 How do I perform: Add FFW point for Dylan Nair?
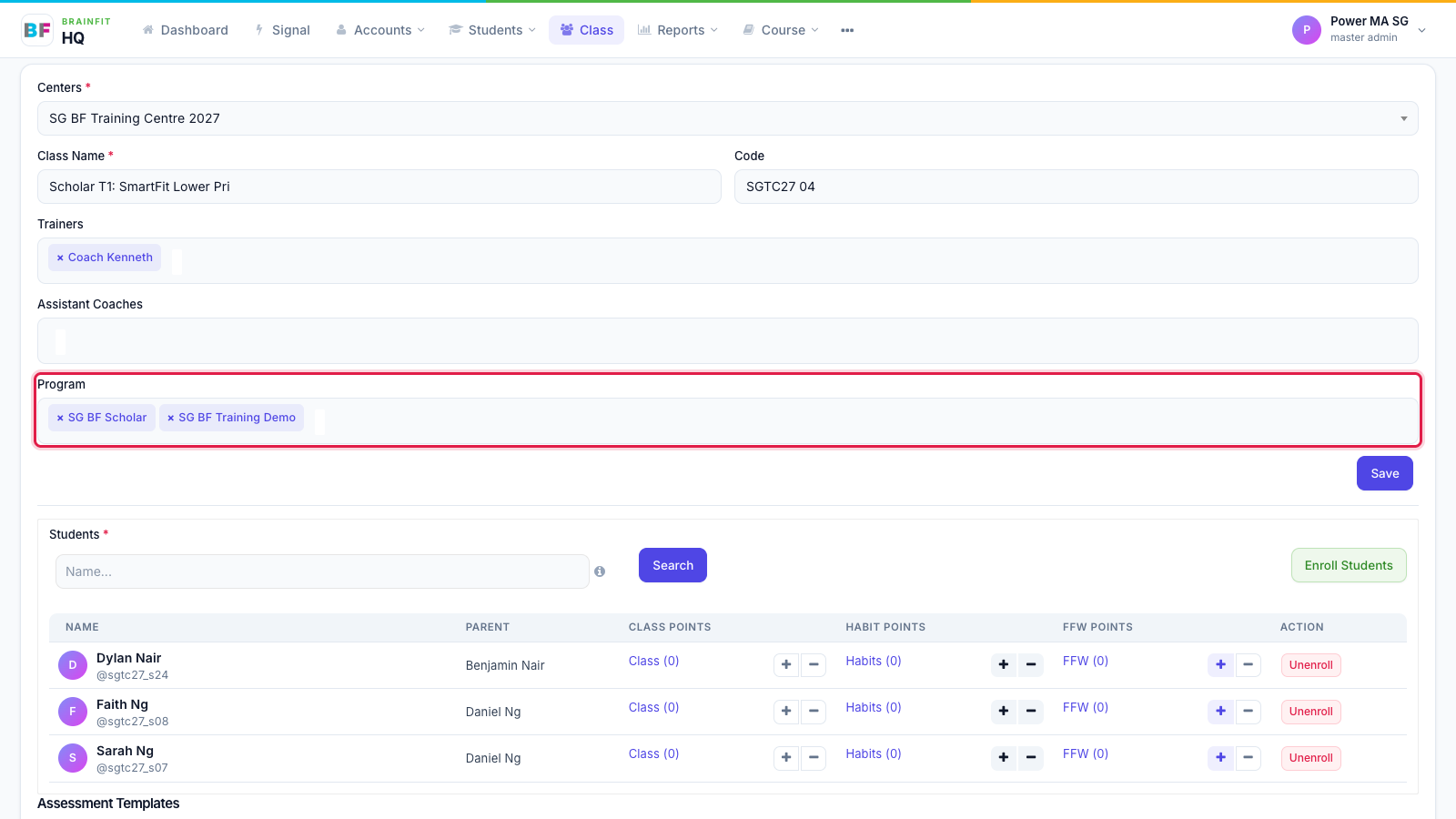coord(1221,664)
